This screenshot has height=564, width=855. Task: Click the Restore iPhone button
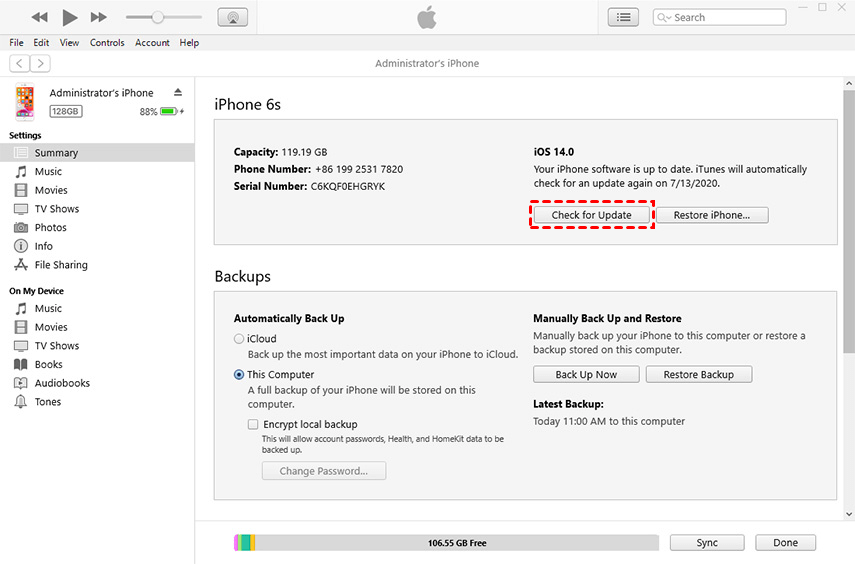[712, 215]
